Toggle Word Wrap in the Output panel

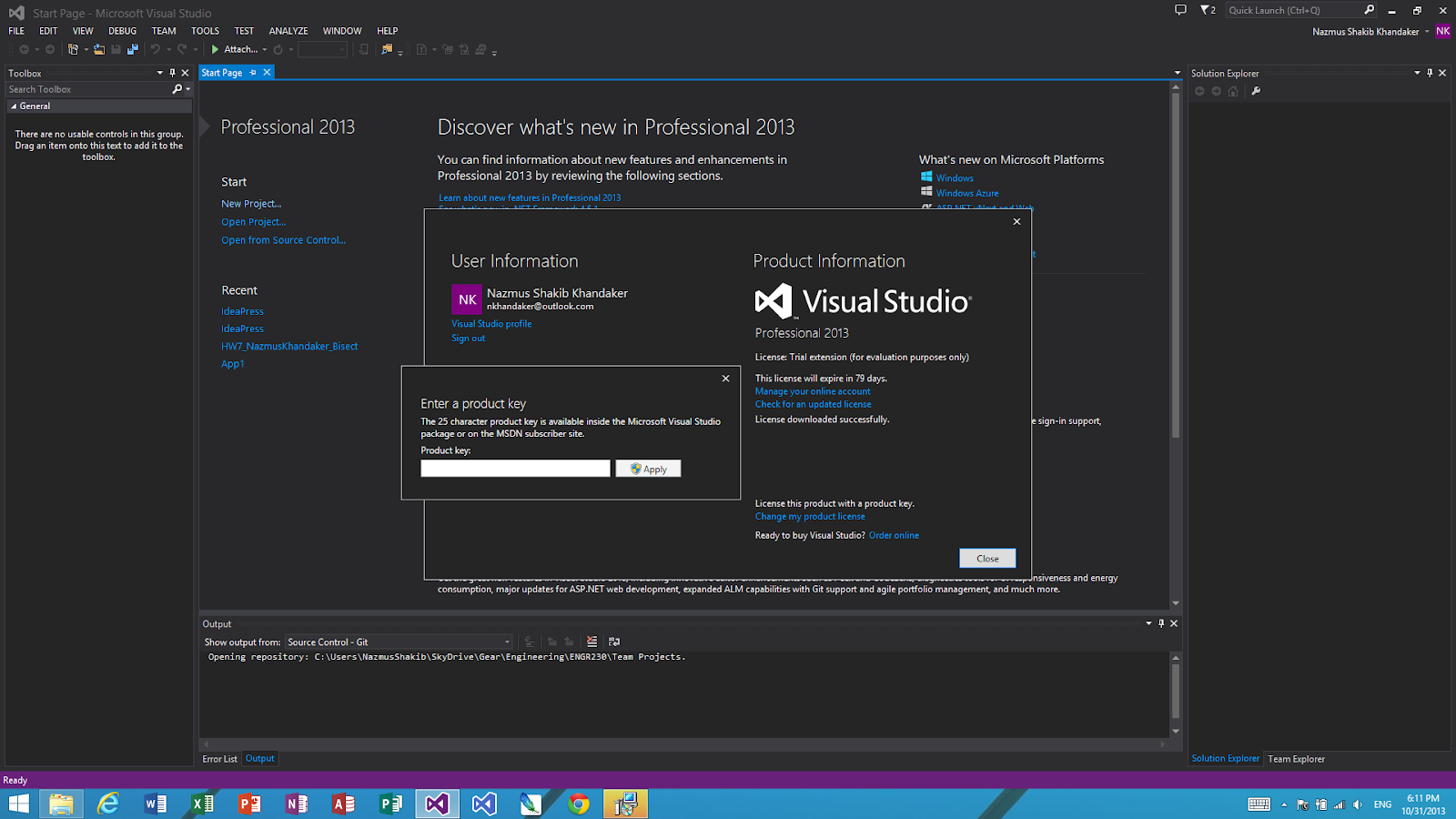point(615,642)
